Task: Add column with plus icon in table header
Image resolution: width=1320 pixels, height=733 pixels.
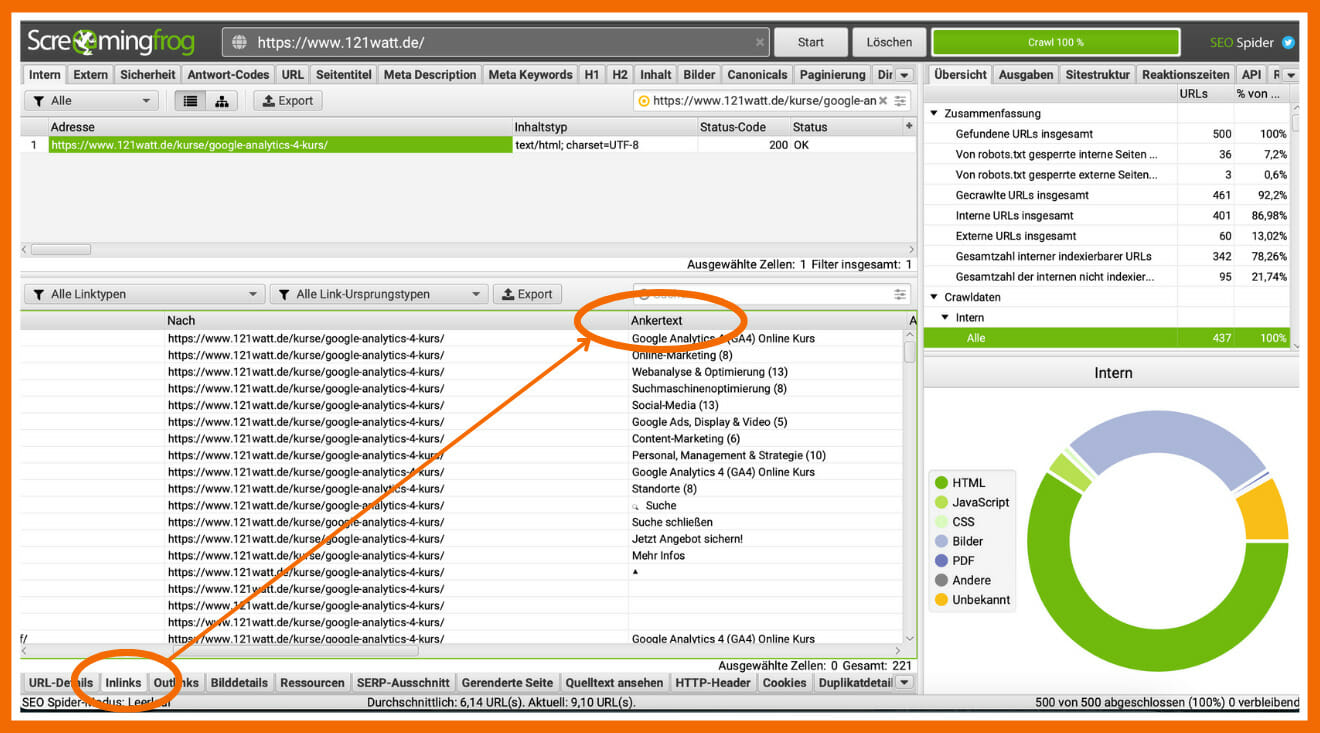Action: click(909, 126)
